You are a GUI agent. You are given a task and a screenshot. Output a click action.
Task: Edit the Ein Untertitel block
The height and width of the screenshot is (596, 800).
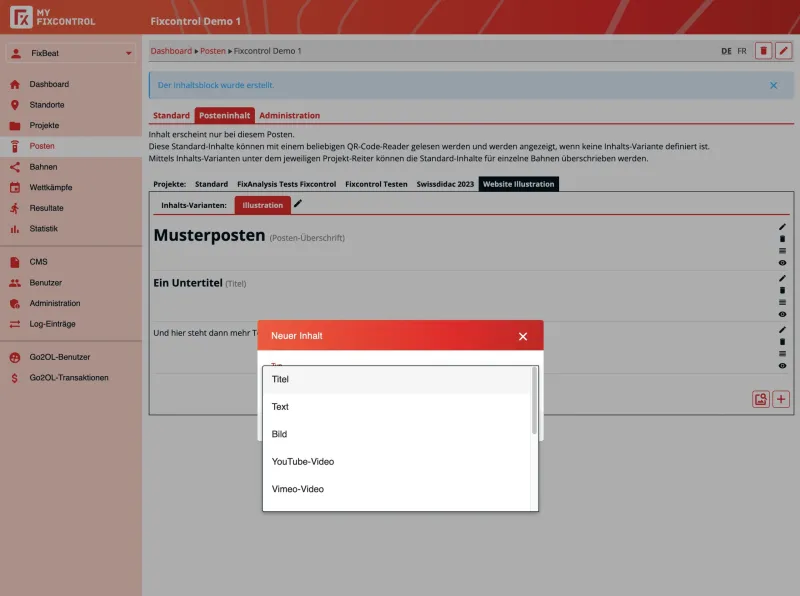point(782,278)
